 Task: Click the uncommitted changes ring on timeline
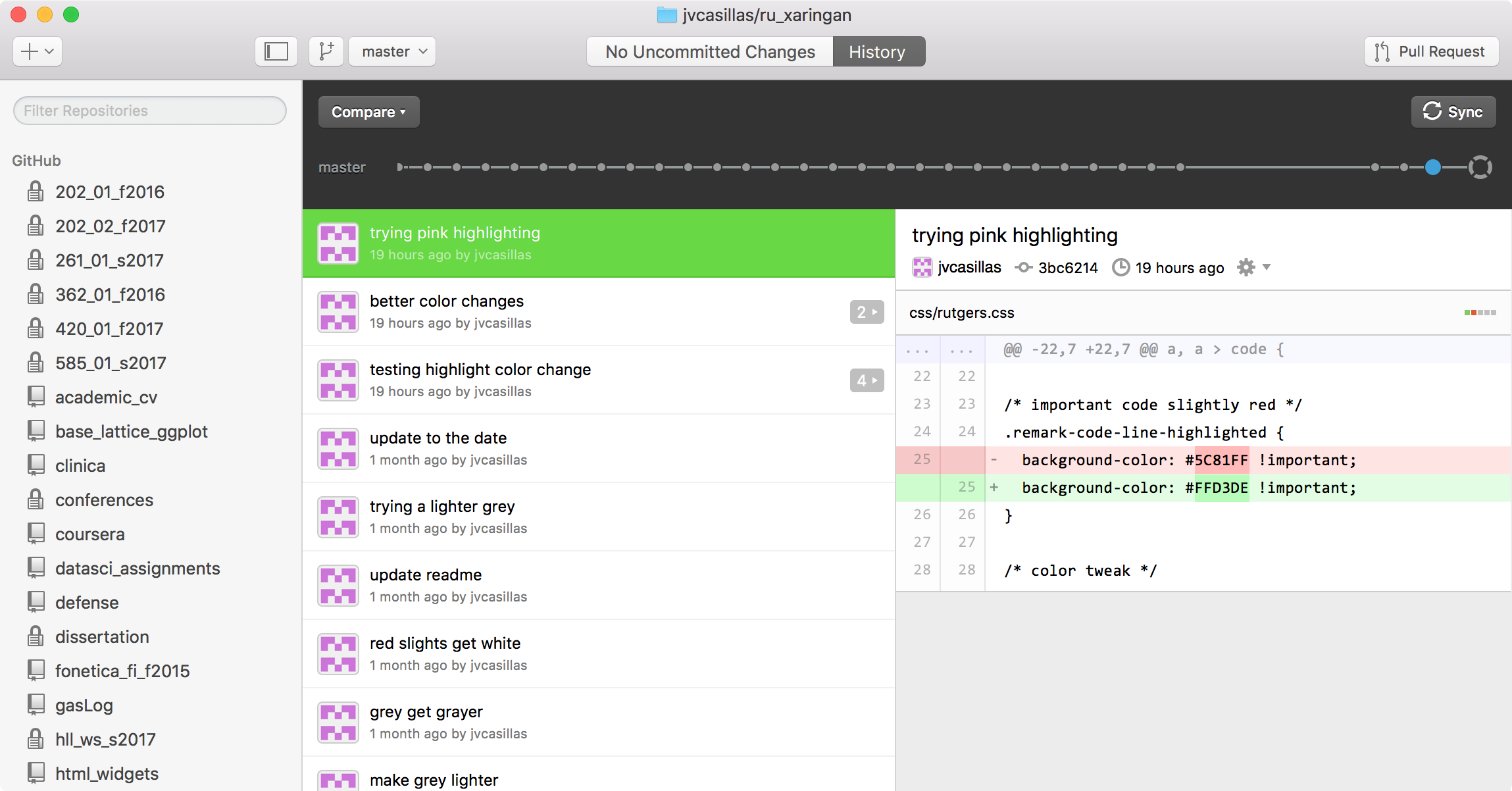click(1480, 167)
